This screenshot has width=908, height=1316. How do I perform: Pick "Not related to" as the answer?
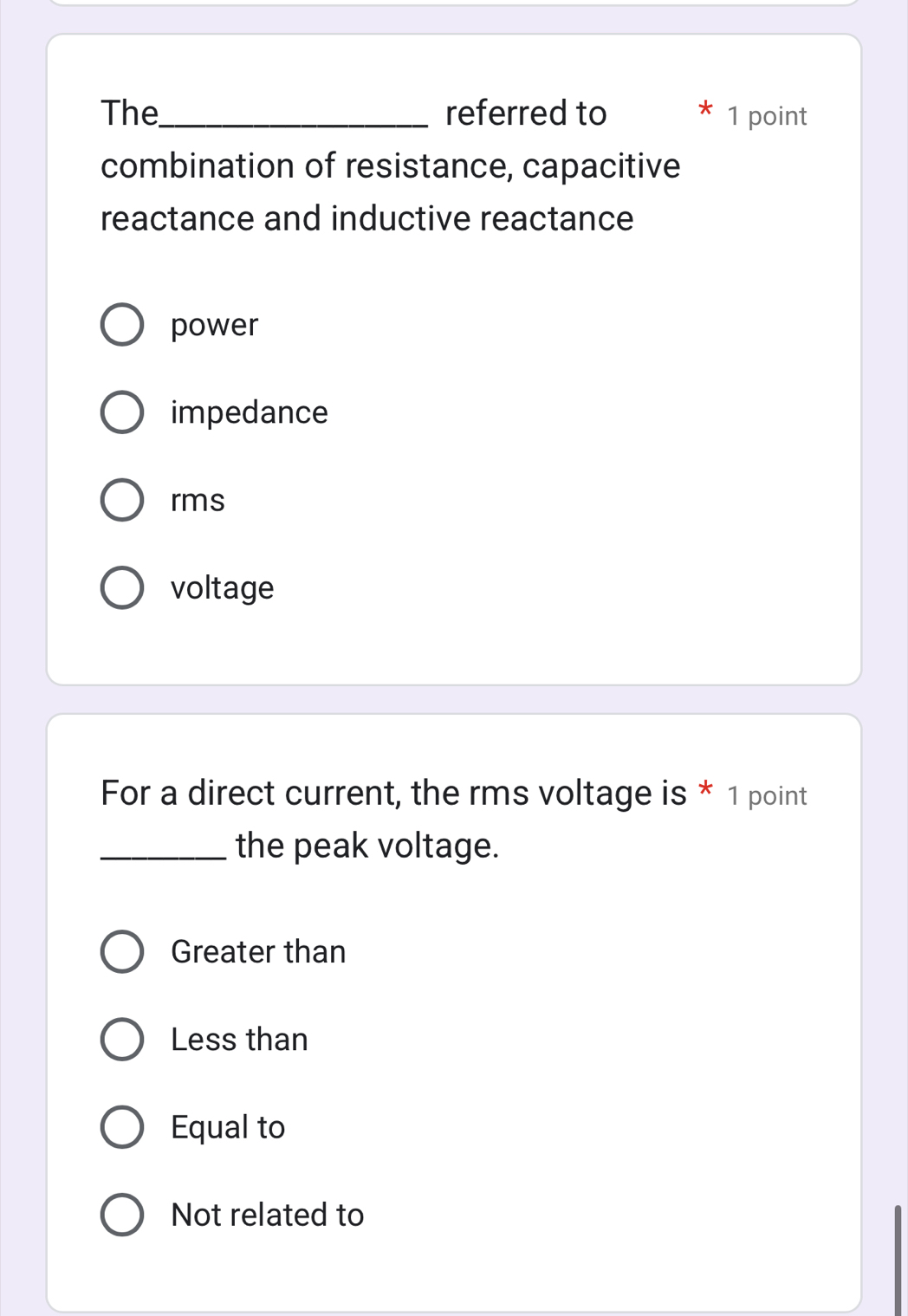[x=123, y=1214]
